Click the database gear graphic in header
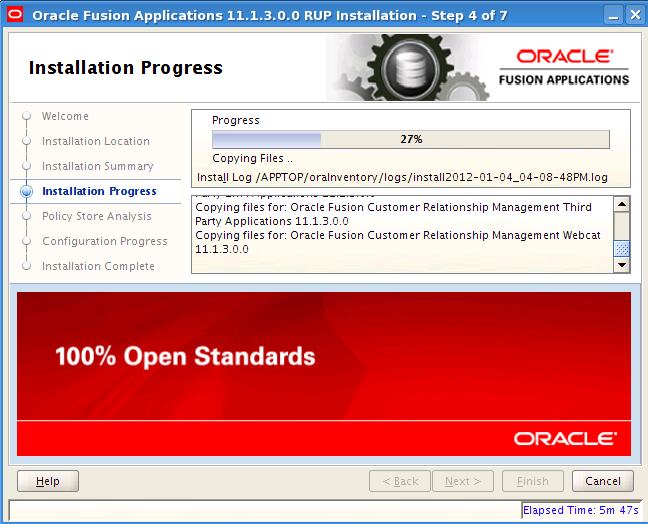 click(x=410, y=67)
